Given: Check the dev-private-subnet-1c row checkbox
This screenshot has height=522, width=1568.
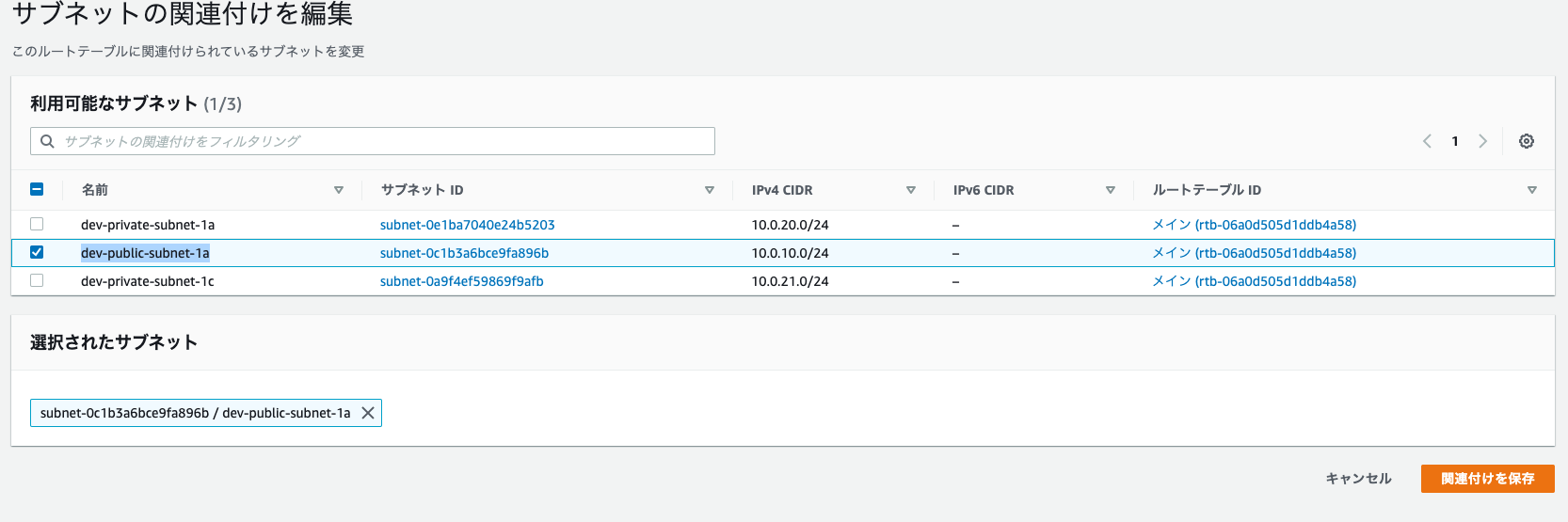Looking at the screenshot, I should (x=37, y=280).
